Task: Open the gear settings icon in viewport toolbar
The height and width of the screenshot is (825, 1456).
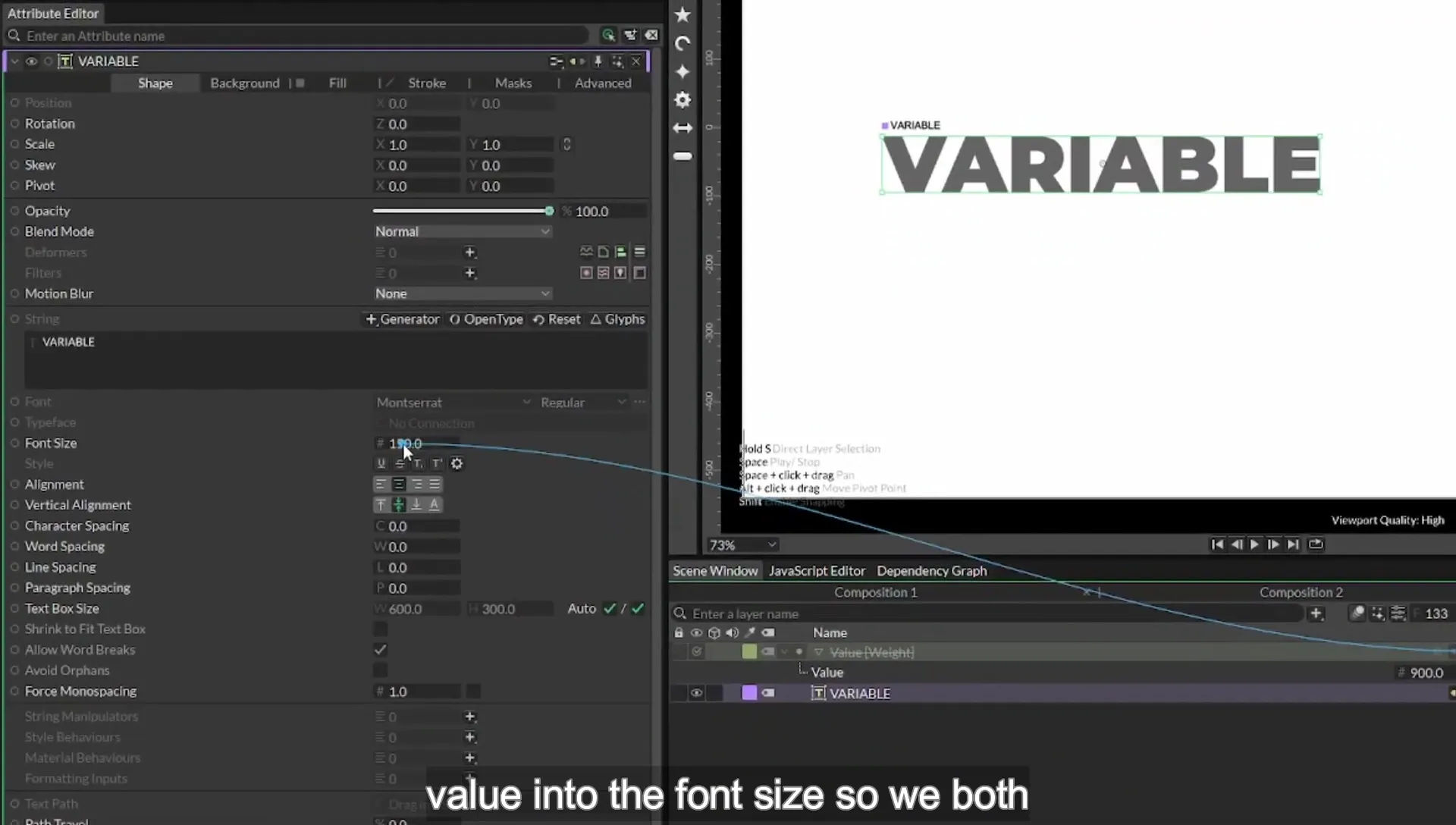Action: click(x=682, y=99)
